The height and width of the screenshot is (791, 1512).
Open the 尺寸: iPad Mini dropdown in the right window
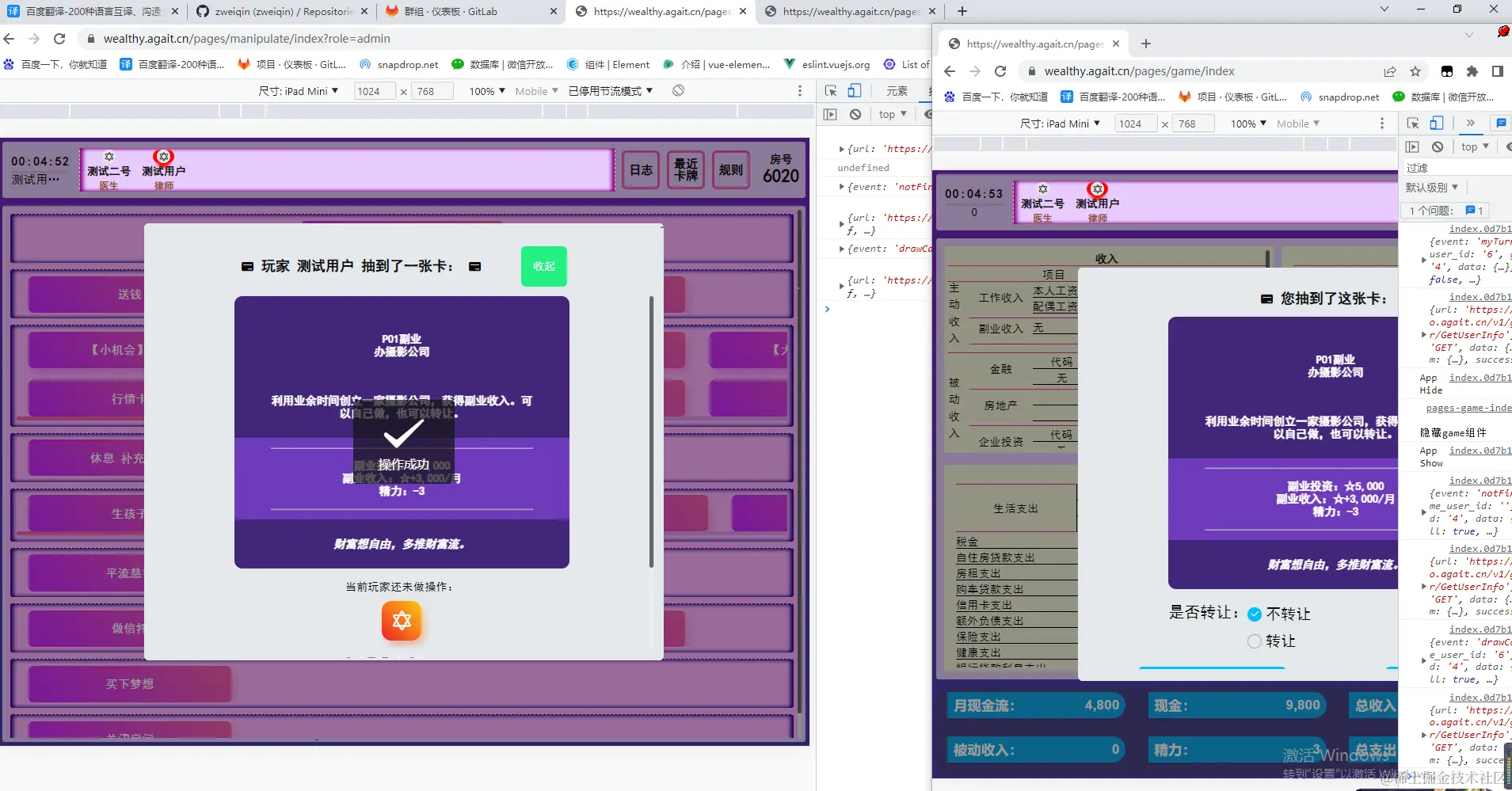coord(1061,124)
